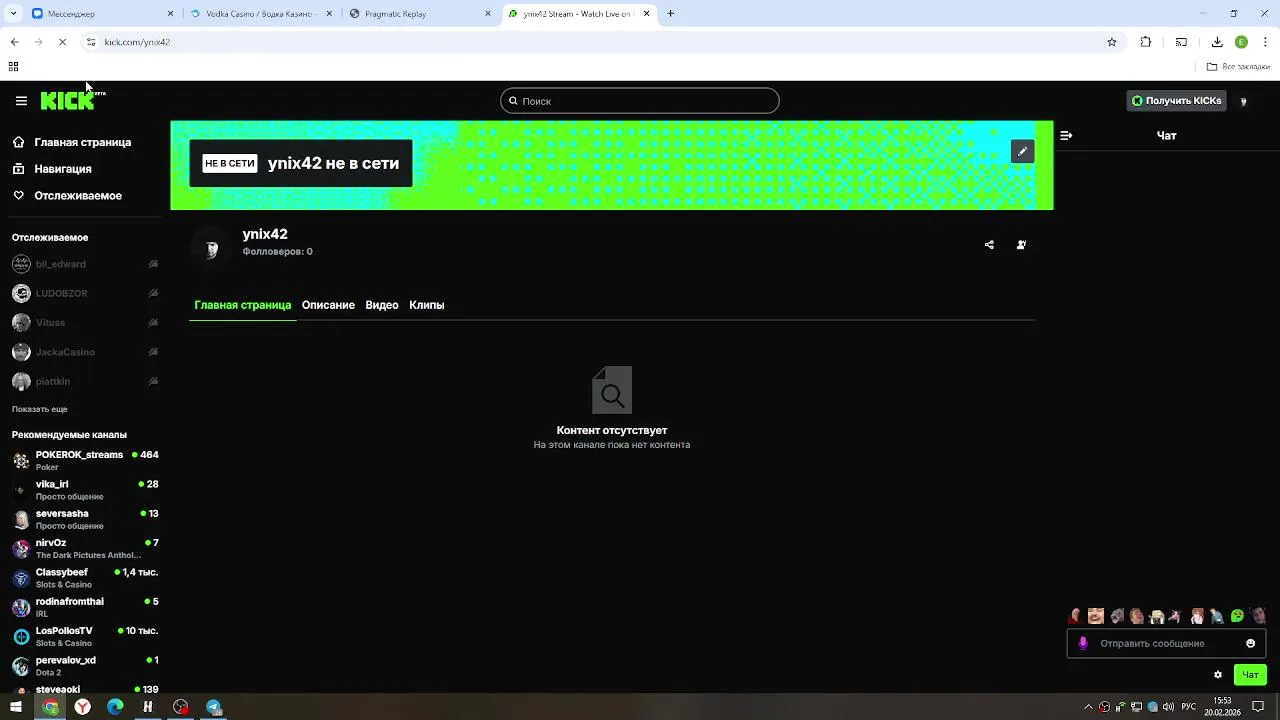Expand followed list with Показать еще
Image resolution: width=1280 pixels, height=720 pixels.
click(x=40, y=409)
